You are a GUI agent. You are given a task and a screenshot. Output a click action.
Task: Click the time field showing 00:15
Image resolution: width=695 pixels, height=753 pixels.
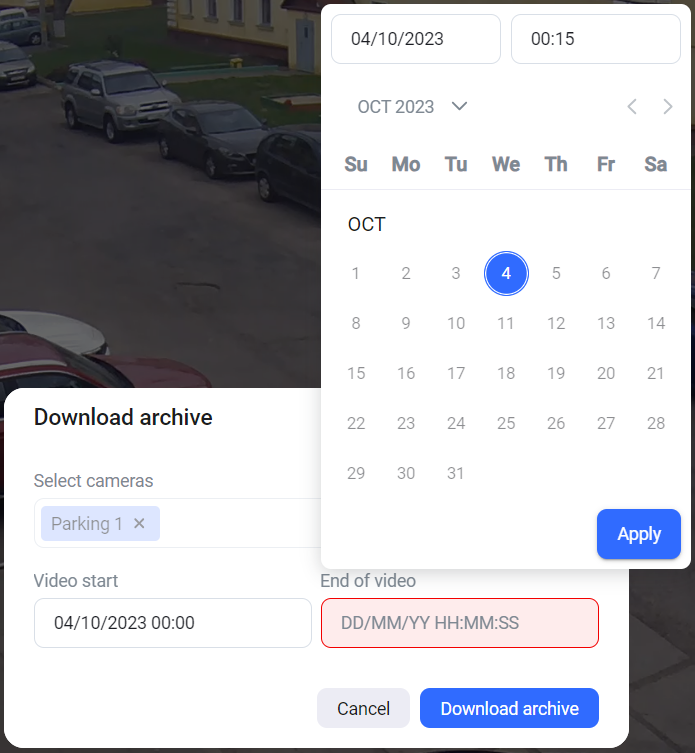[595, 39]
